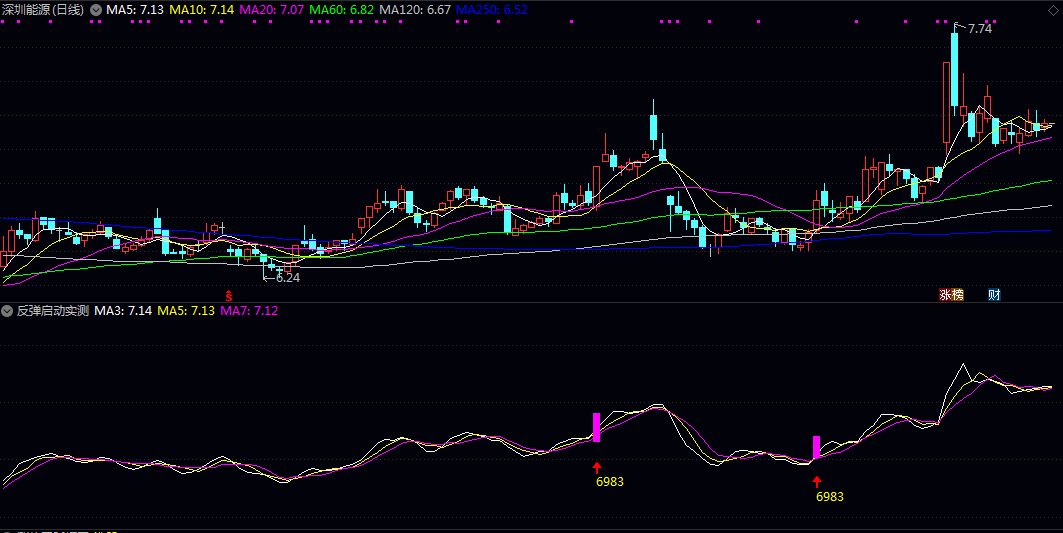
Task: Open the dropdown arrow beside 深圳能源(日线)
Action: (96, 9)
